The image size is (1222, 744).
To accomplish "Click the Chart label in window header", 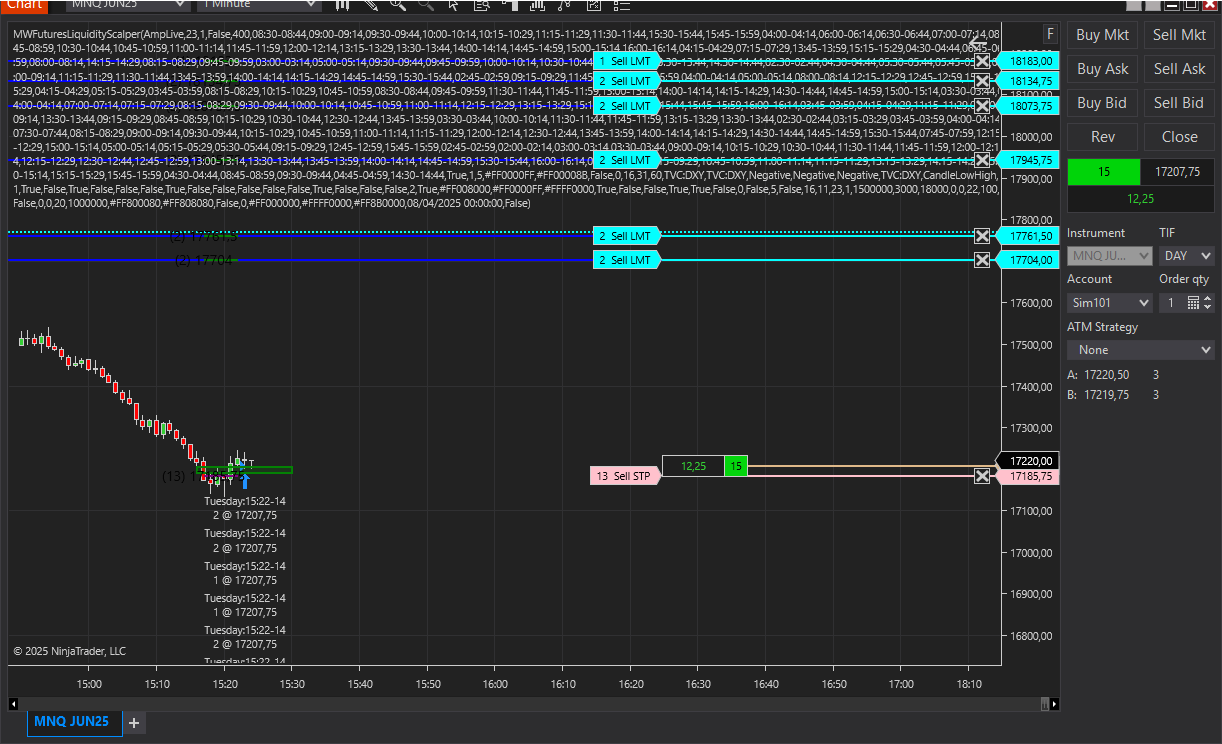I will point(23,4).
